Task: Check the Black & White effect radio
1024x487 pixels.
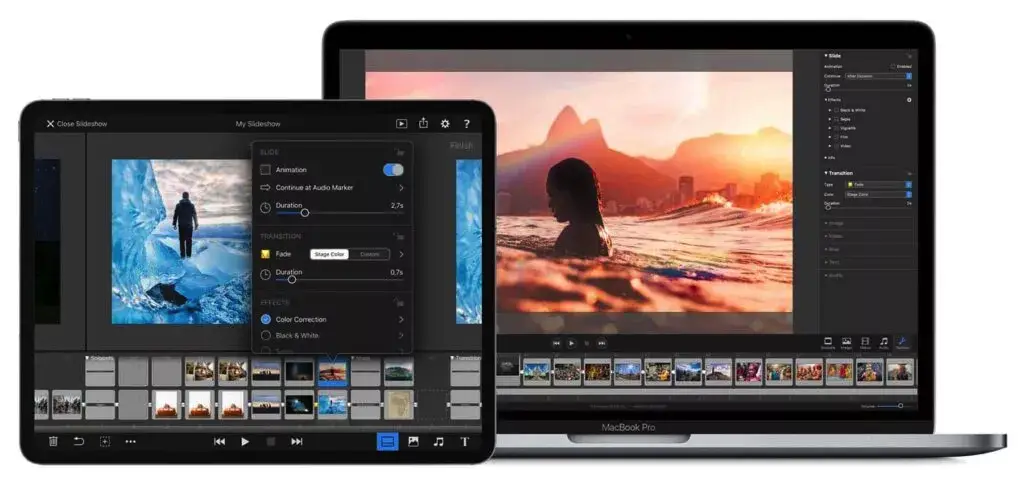Action: (x=266, y=336)
